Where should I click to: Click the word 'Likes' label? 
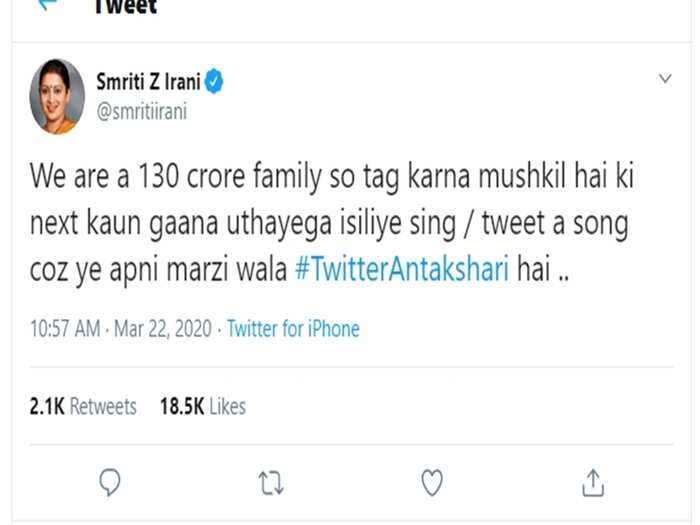click(227, 406)
